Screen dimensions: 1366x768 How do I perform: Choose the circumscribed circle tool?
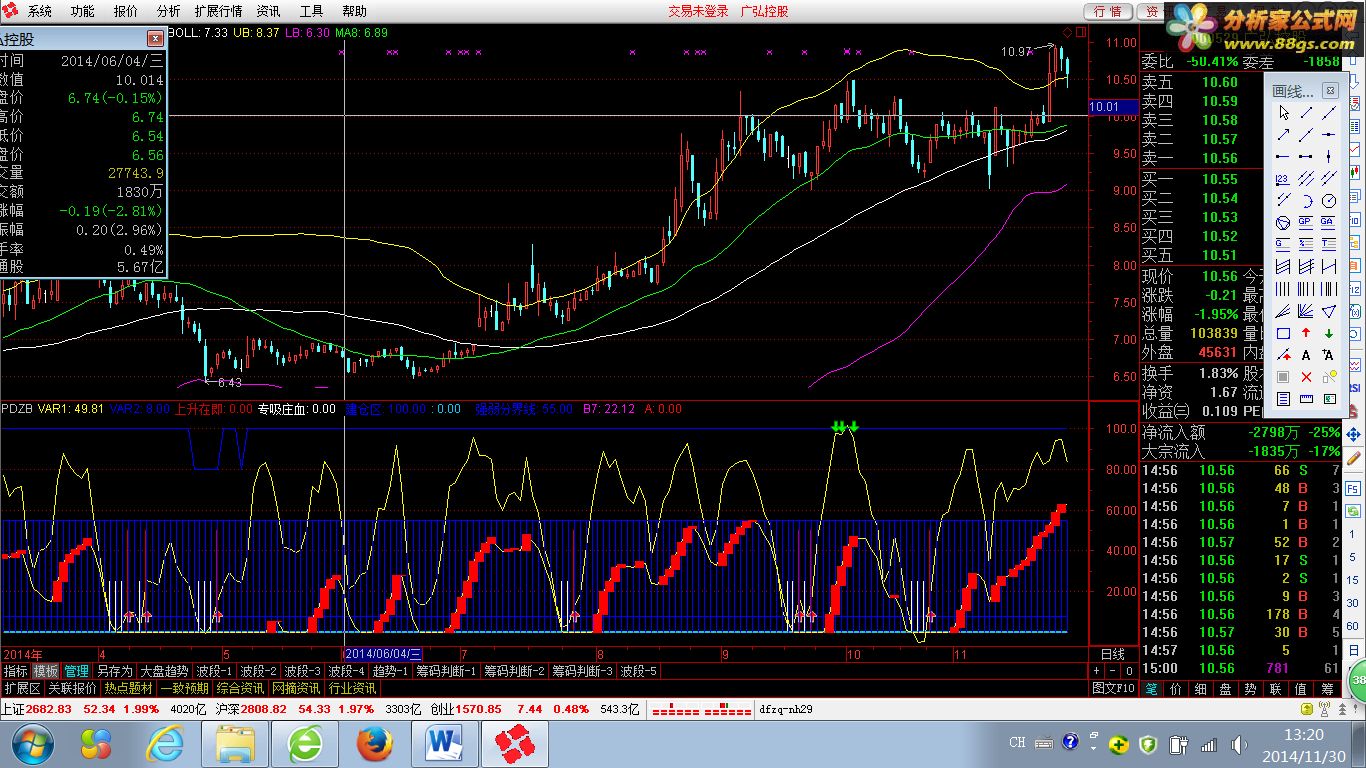(x=1283, y=222)
